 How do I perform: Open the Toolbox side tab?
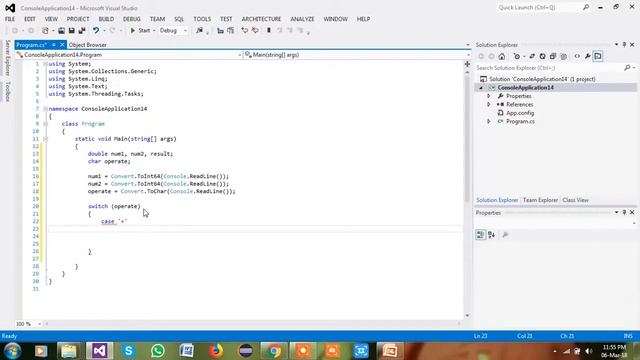7,91
